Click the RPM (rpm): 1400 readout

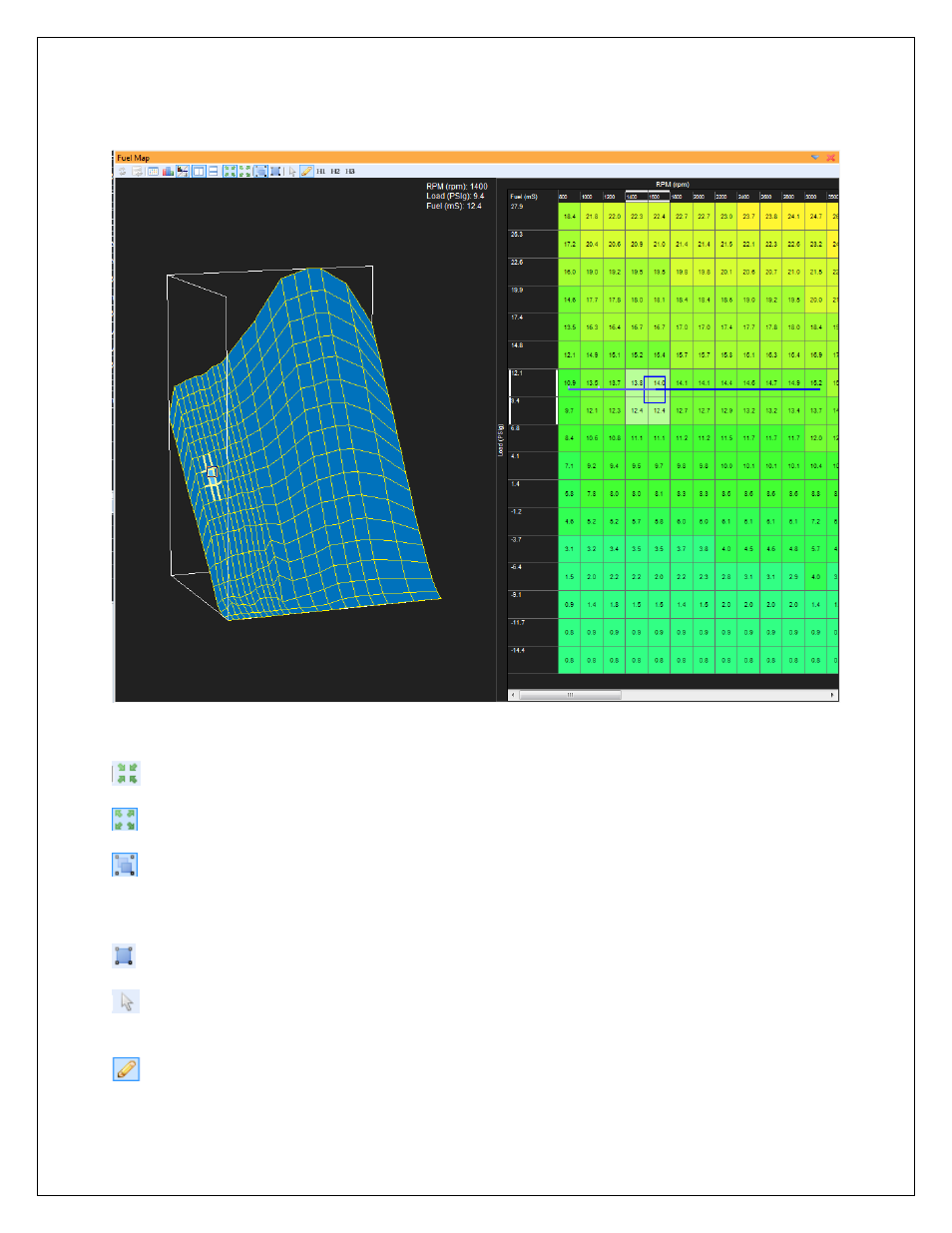[x=457, y=187]
